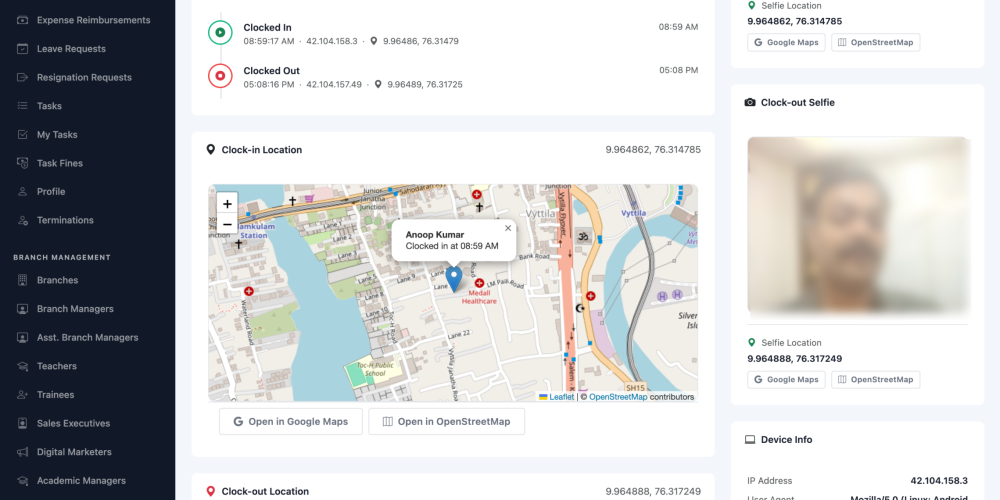The image size is (1000, 500).
Task: Click the Asst. Branch Managers icon
Action: 22,337
